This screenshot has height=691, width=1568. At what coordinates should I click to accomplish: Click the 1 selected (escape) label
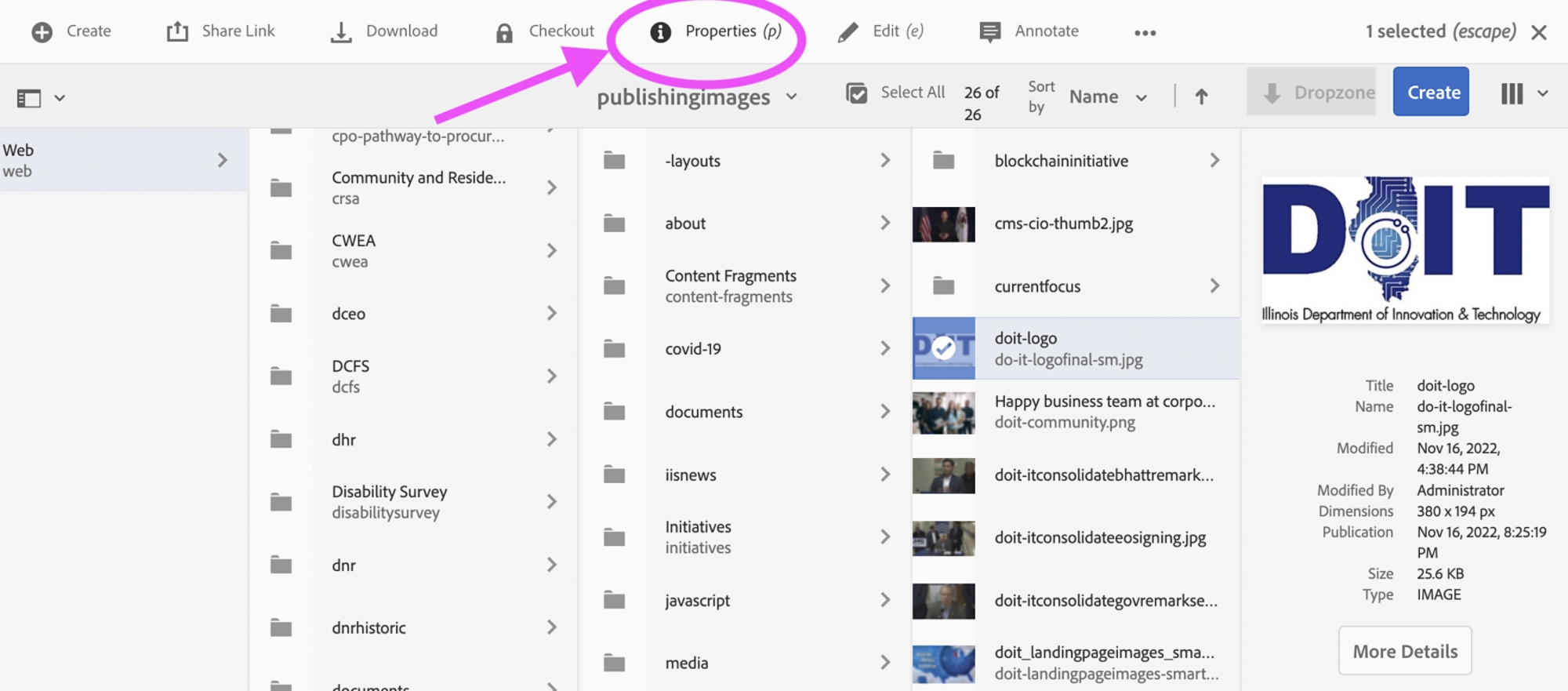tap(1440, 31)
